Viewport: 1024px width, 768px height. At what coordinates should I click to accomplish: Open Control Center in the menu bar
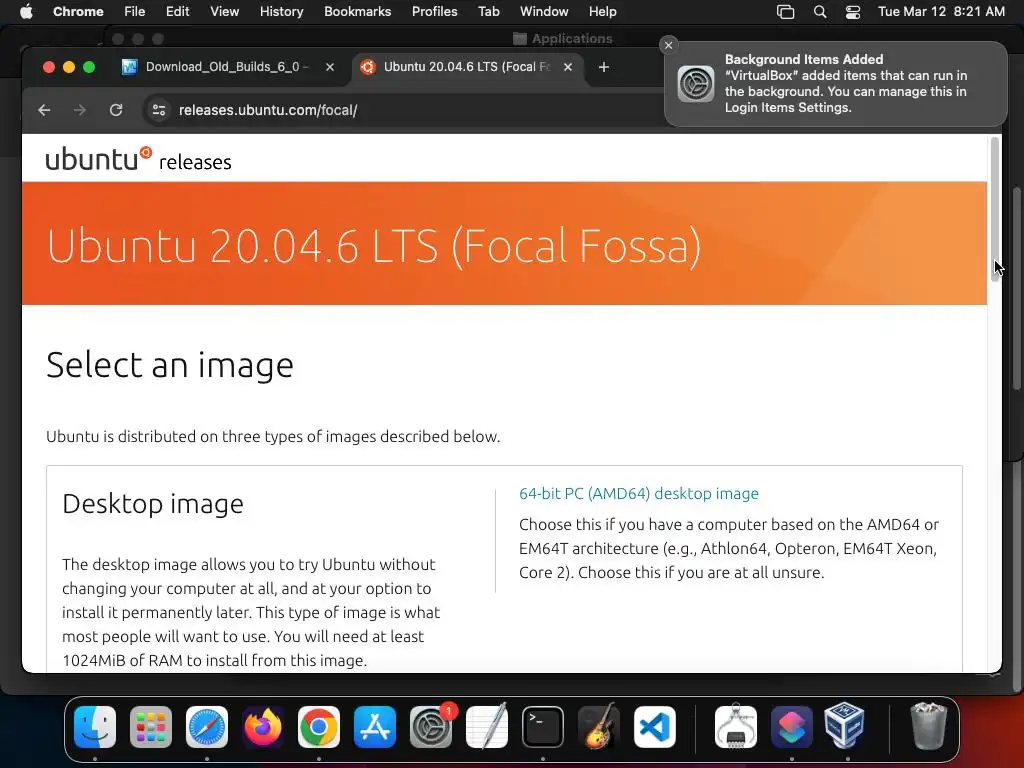coord(853,12)
